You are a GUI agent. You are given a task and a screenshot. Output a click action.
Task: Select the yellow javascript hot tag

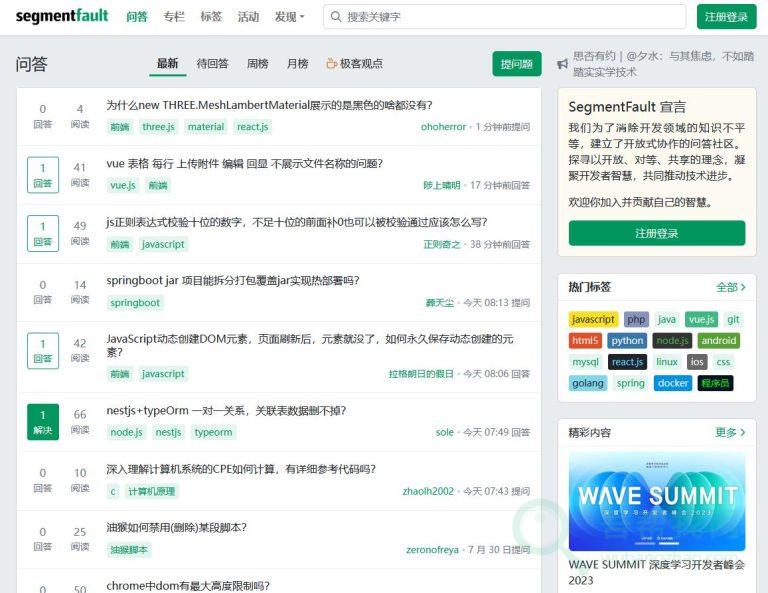[593, 319]
